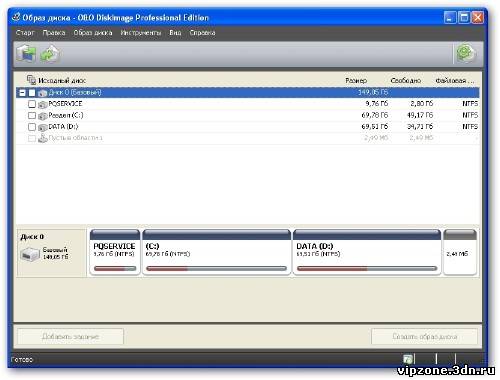Check the PQSERVICE partition checkbox

32,104
